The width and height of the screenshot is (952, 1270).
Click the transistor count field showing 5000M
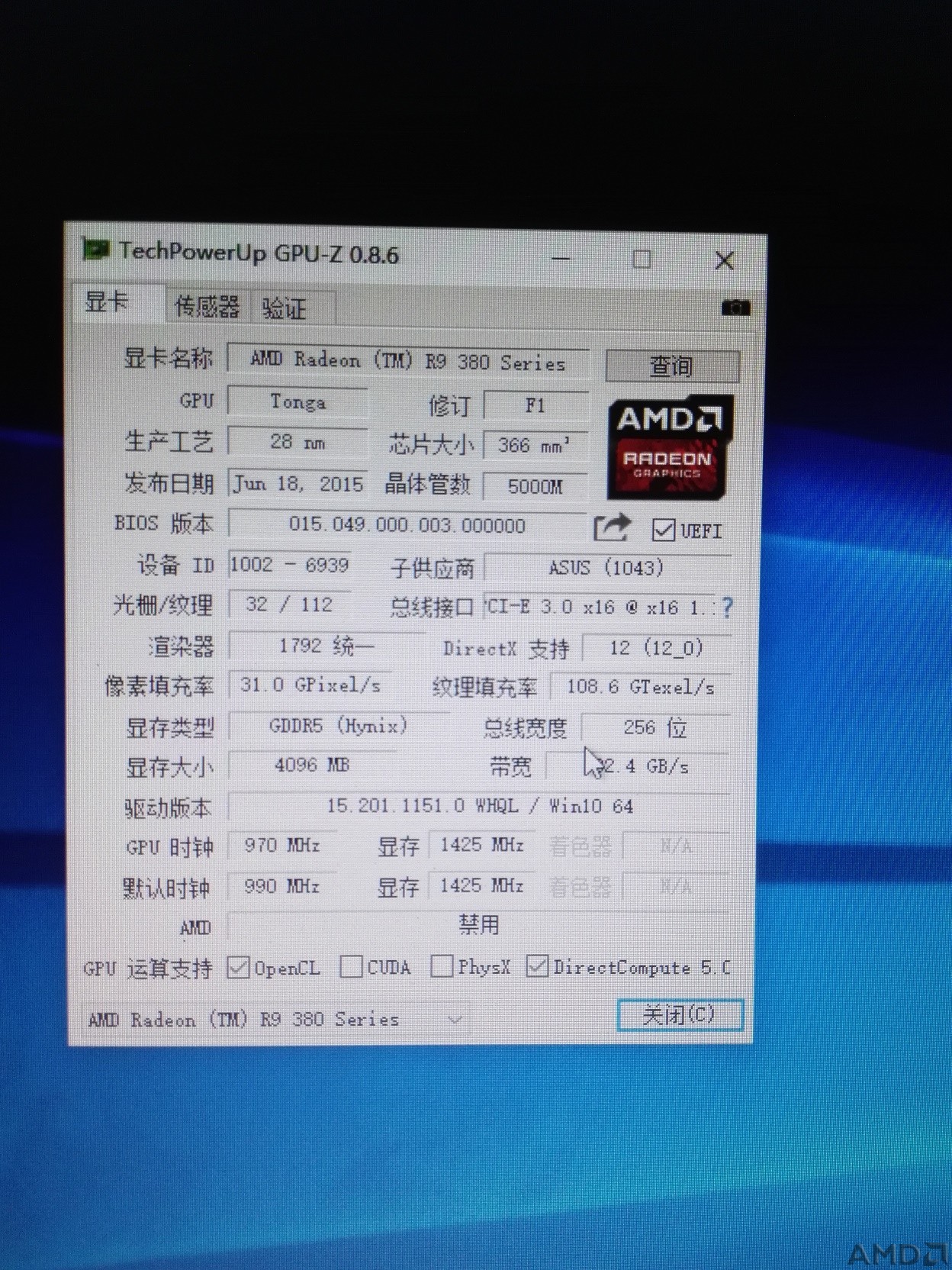pos(535,486)
